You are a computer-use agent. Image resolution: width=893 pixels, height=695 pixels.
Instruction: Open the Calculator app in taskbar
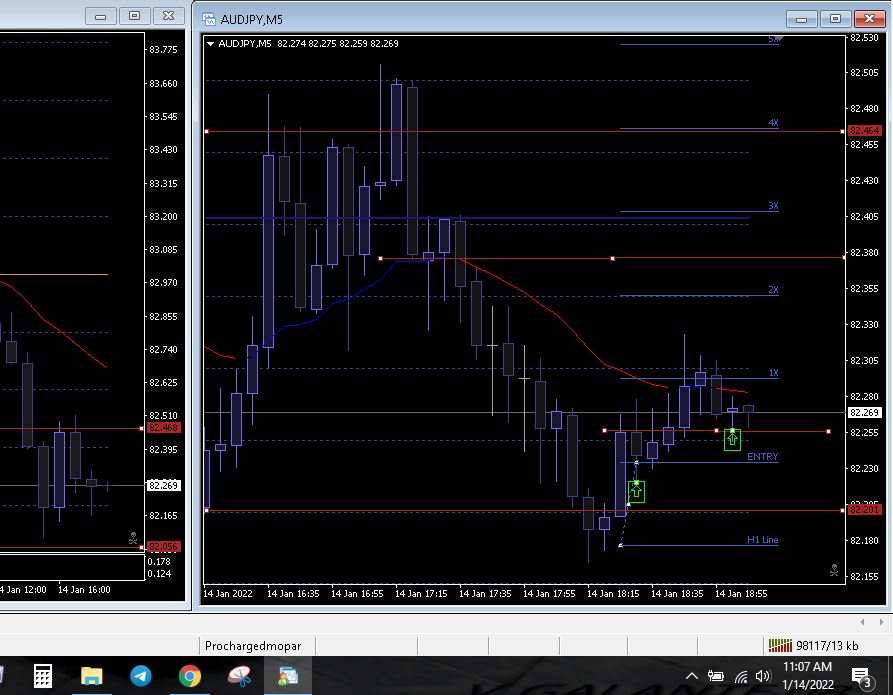42,676
